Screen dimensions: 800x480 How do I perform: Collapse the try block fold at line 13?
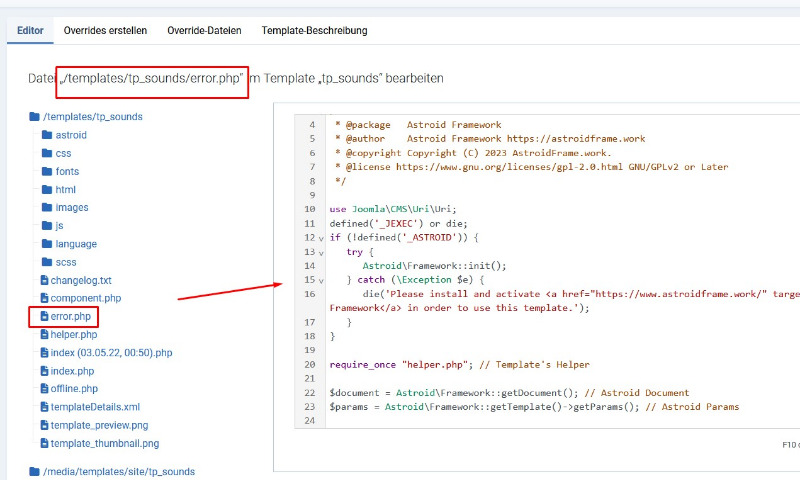(x=321, y=252)
